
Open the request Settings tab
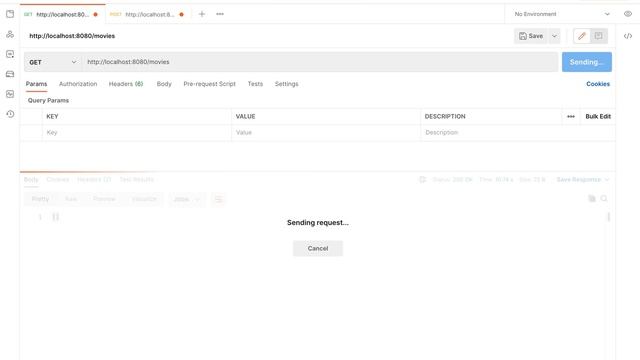point(287,84)
